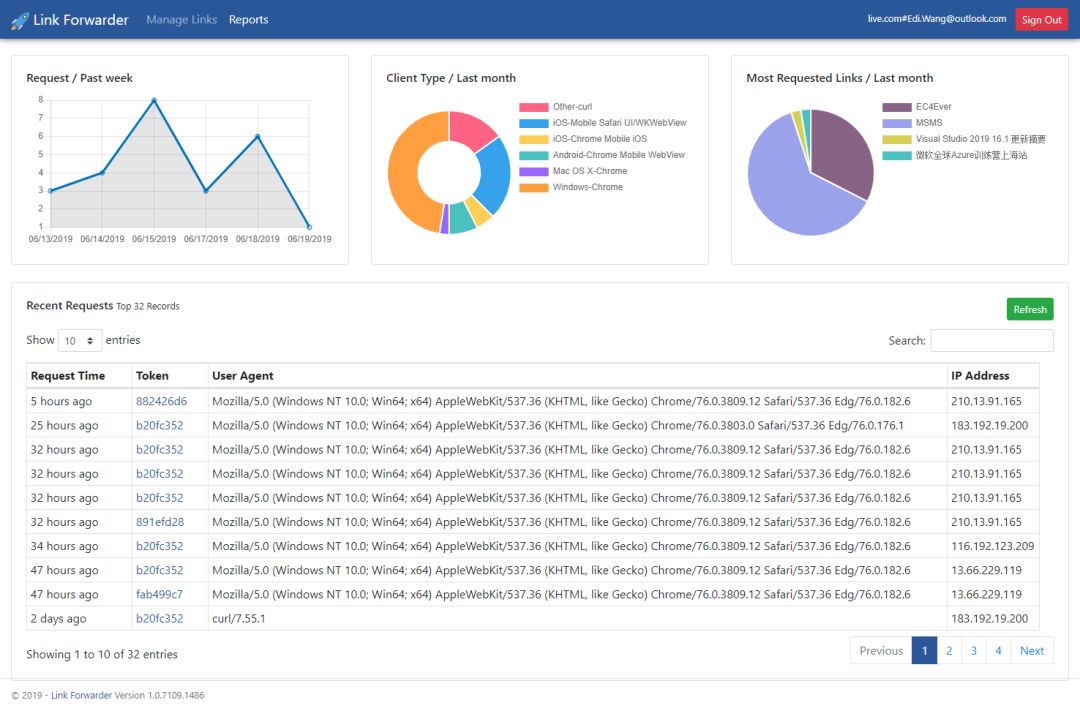The width and height of the screenshot is (1080, 711).
Task: Click 'Showing 1 to 10 of 32 entries'
Action: tap(102, 654)
